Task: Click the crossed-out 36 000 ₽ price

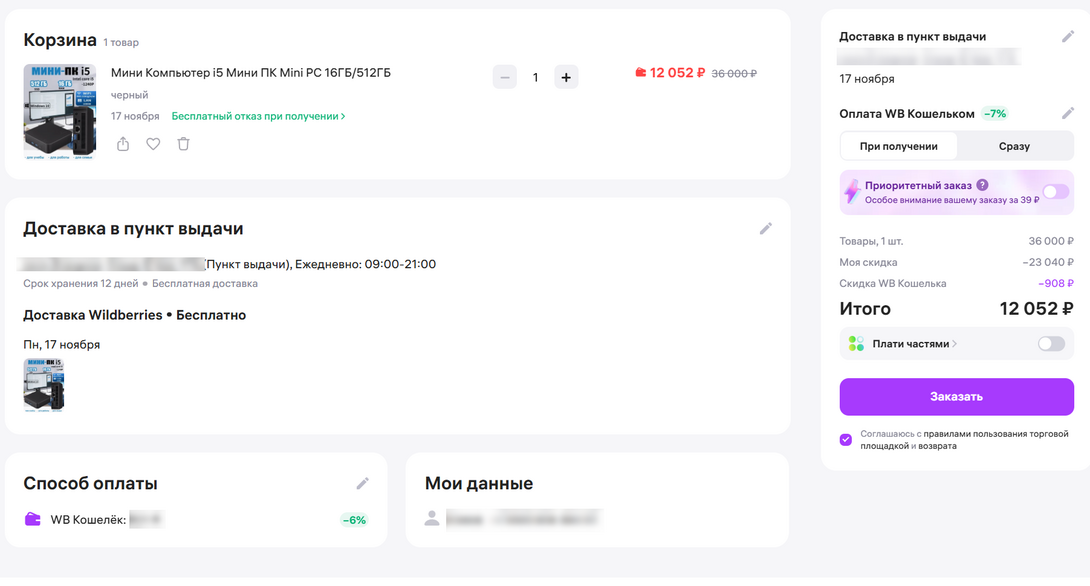Action: pyautogui.click(x=734, y=73)
